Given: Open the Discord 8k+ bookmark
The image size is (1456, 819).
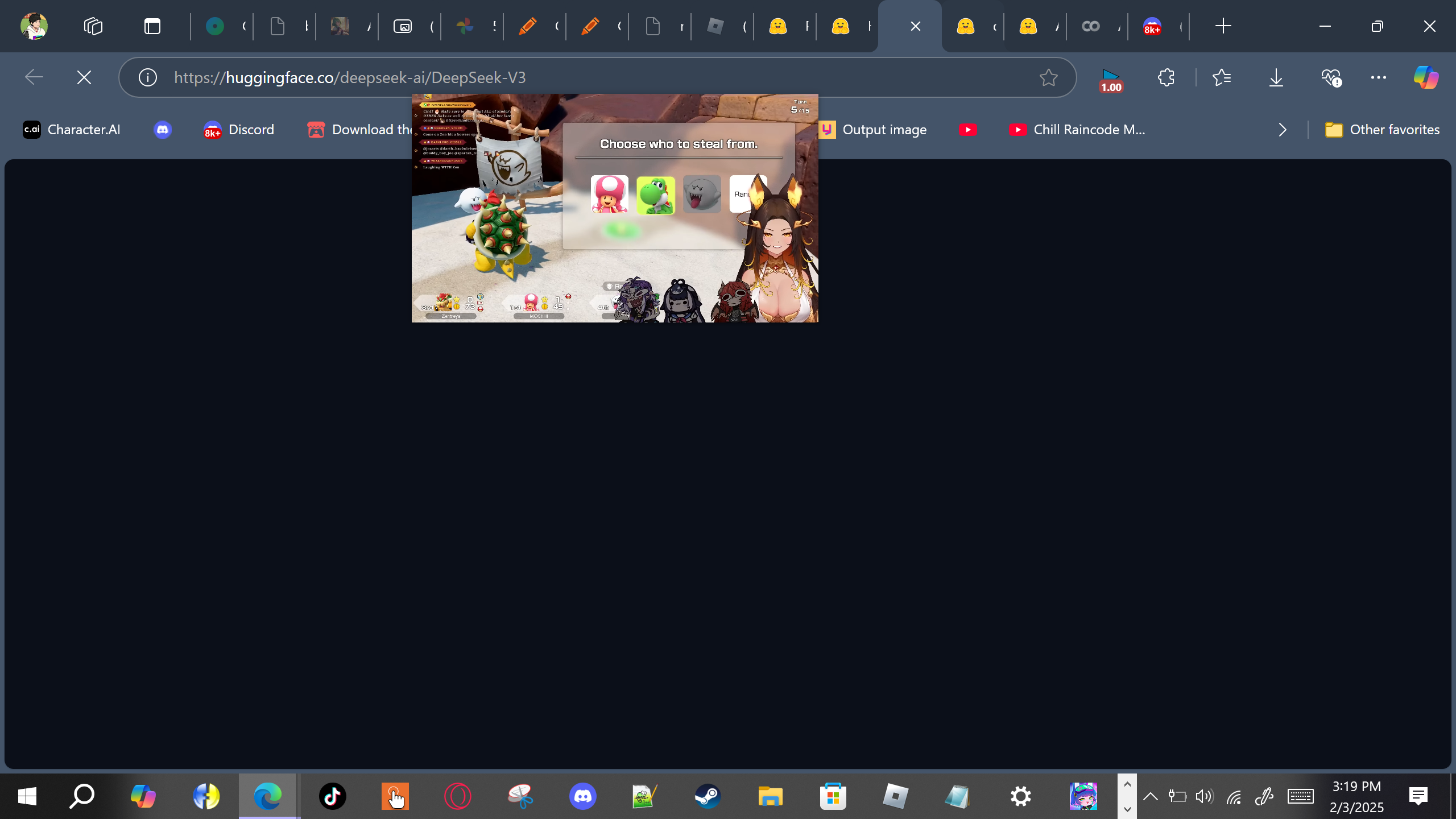Looking at the screenshot, I should click(x=239, y=130).
